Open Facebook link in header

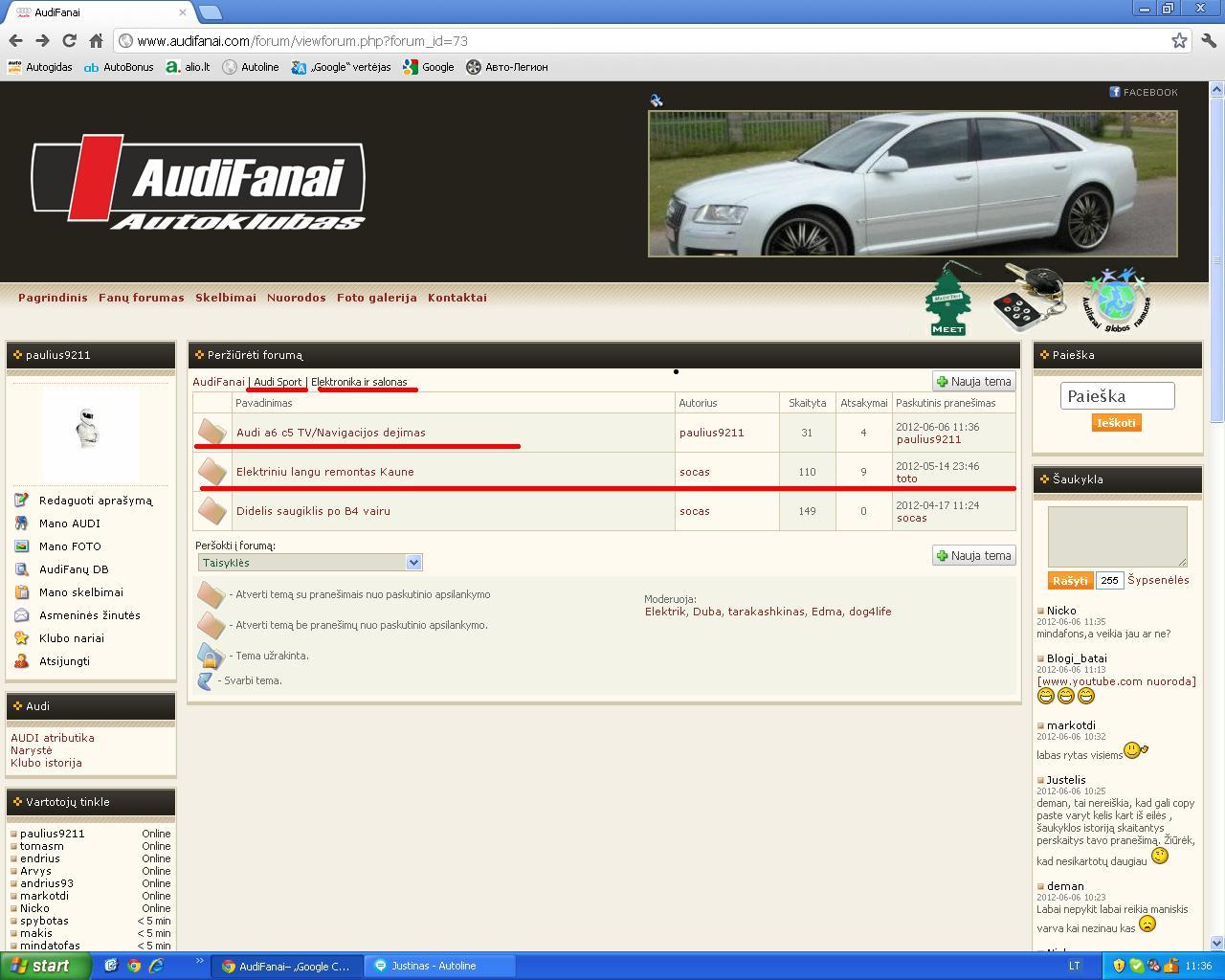[x=1144, y=92]
